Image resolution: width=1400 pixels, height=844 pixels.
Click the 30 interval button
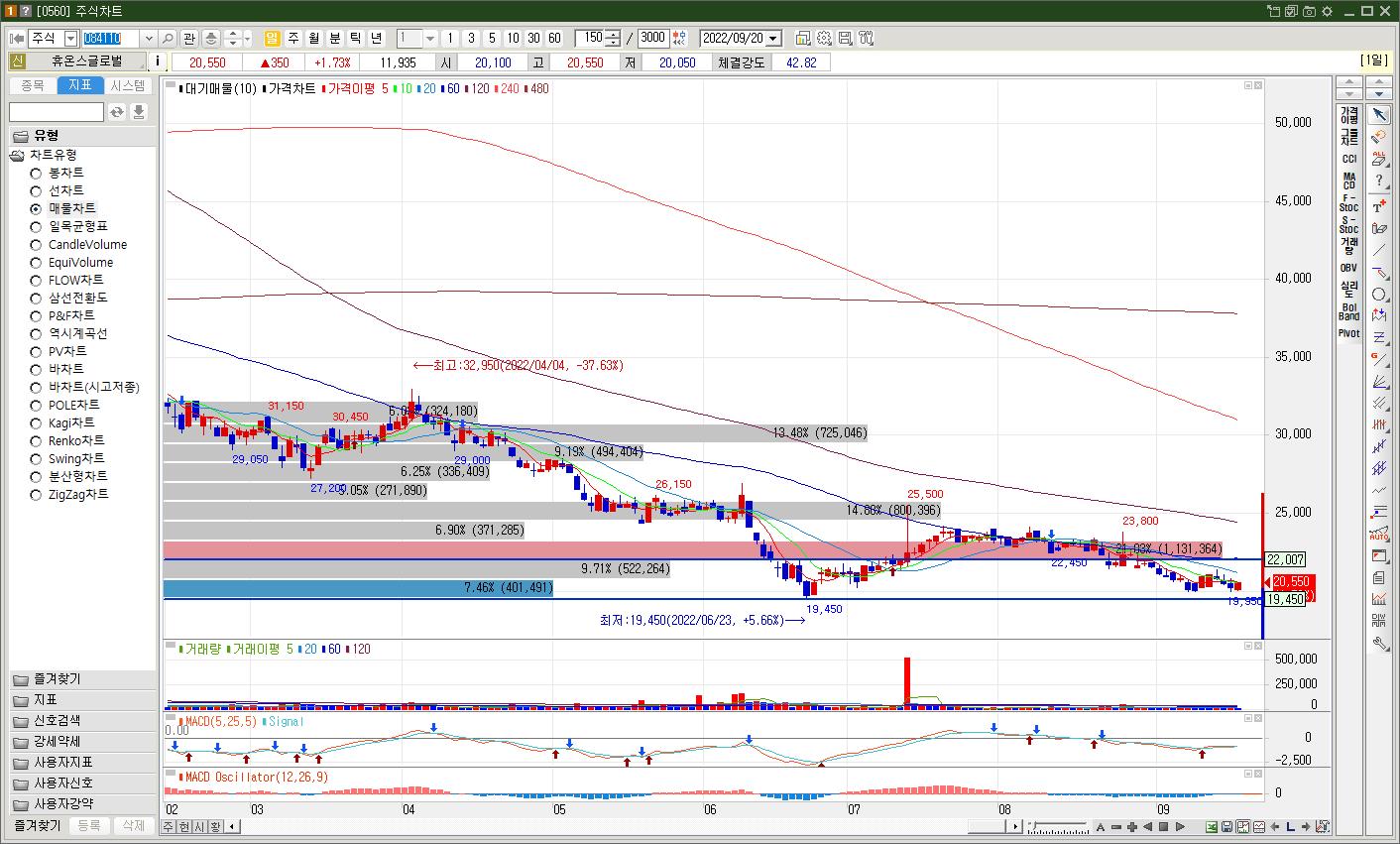click(x=533, y=39)
